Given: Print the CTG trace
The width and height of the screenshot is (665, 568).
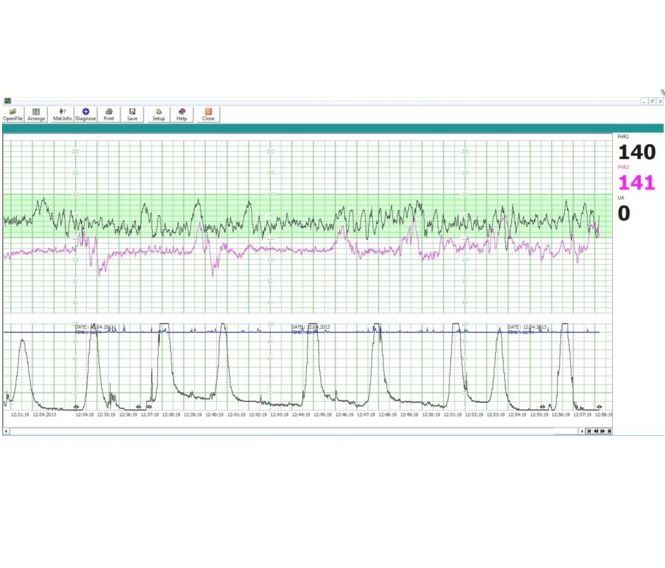Looking at the screenshot, I should 109,114.
